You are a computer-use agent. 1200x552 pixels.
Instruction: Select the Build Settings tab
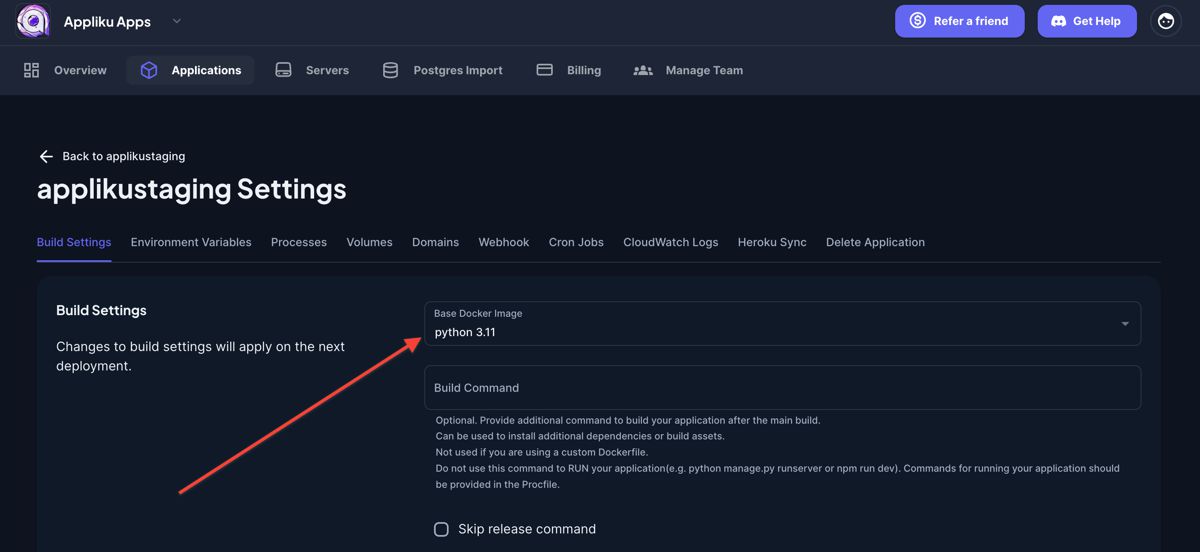[x=74, y=242]
